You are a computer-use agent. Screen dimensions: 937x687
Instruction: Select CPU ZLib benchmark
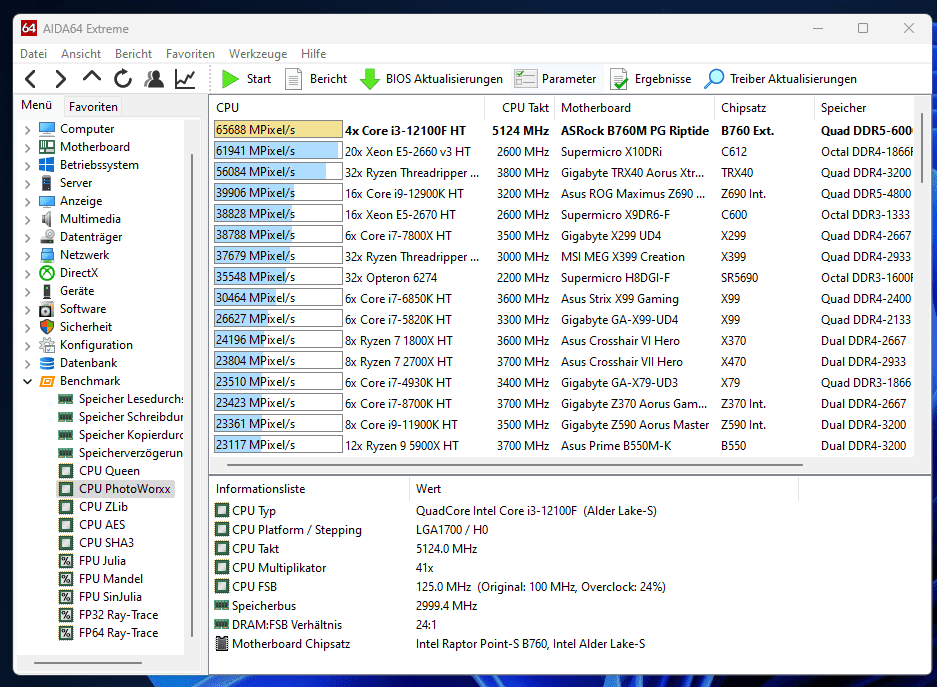pyautogui.click(x=103, y=507)
